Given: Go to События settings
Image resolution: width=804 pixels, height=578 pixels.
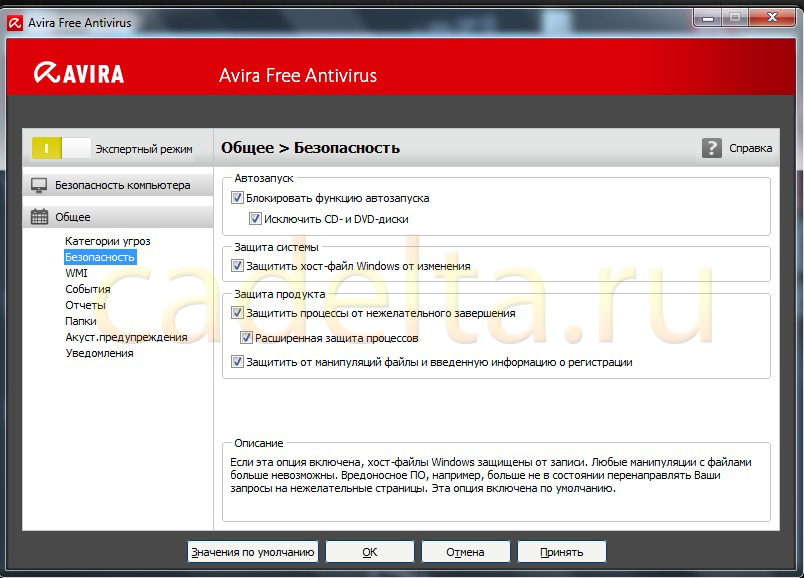Looking at the screenshot, I should (x=88, y=289).
